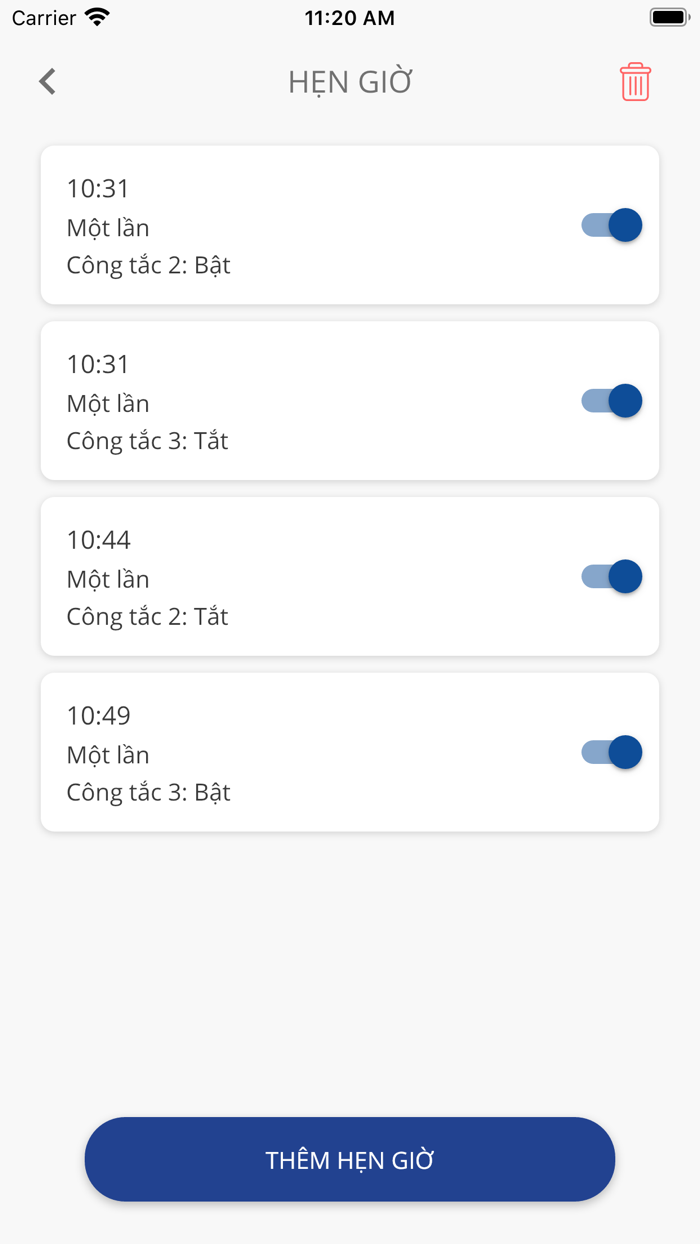The width and height of the screenshot is (700, 1244).
Task: Select the red trash can to clear timers
Action: click(635, 81)
